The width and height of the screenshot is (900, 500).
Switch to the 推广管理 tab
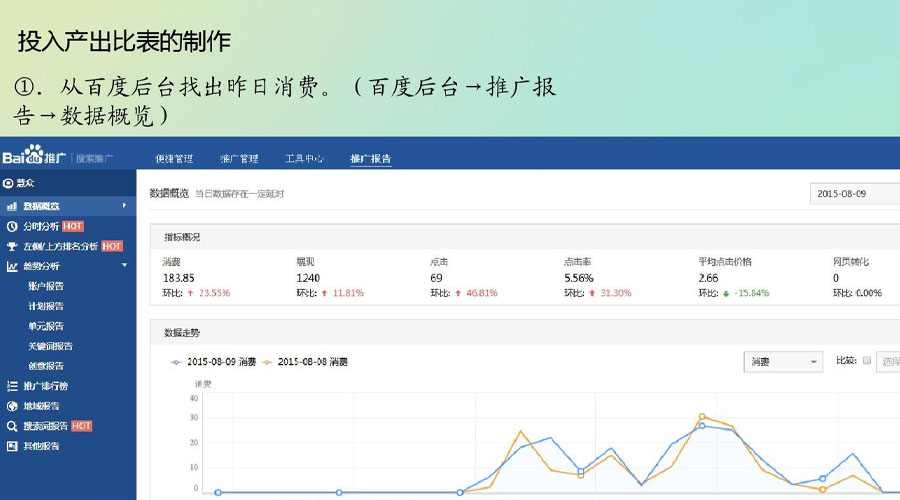(239, 159)
